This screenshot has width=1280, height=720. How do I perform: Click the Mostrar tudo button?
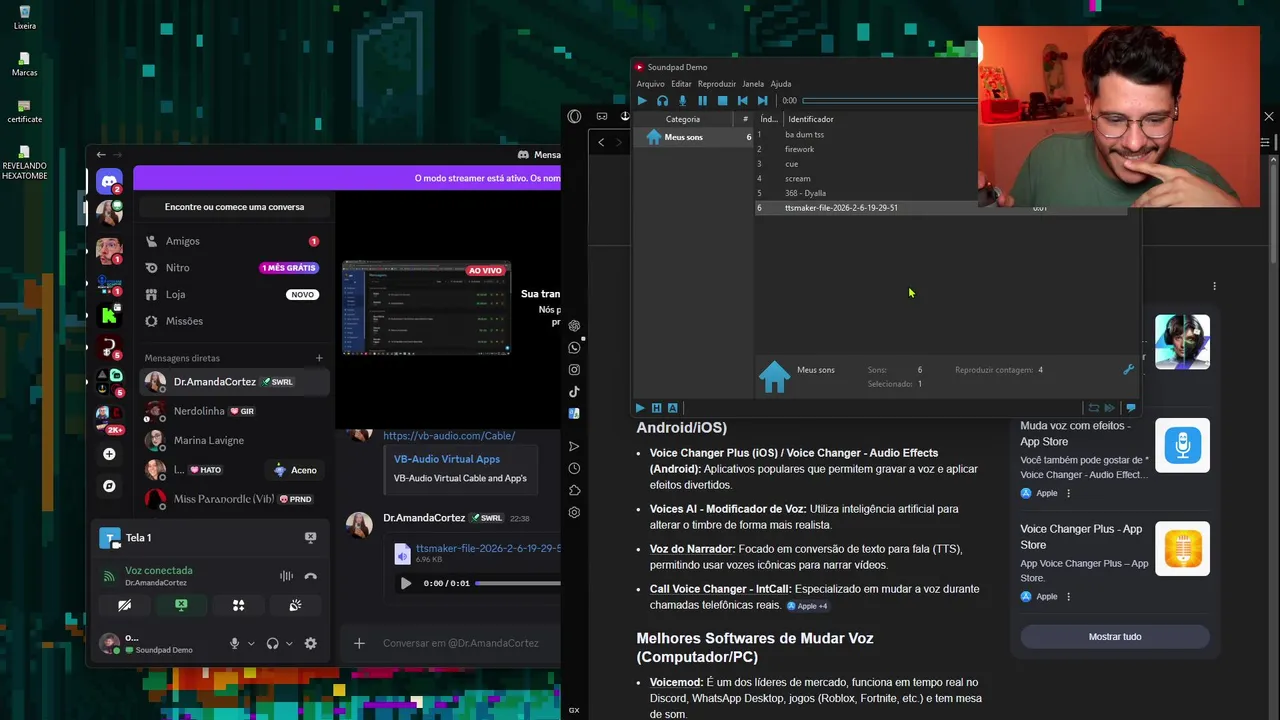click(x=1115, y=637)
